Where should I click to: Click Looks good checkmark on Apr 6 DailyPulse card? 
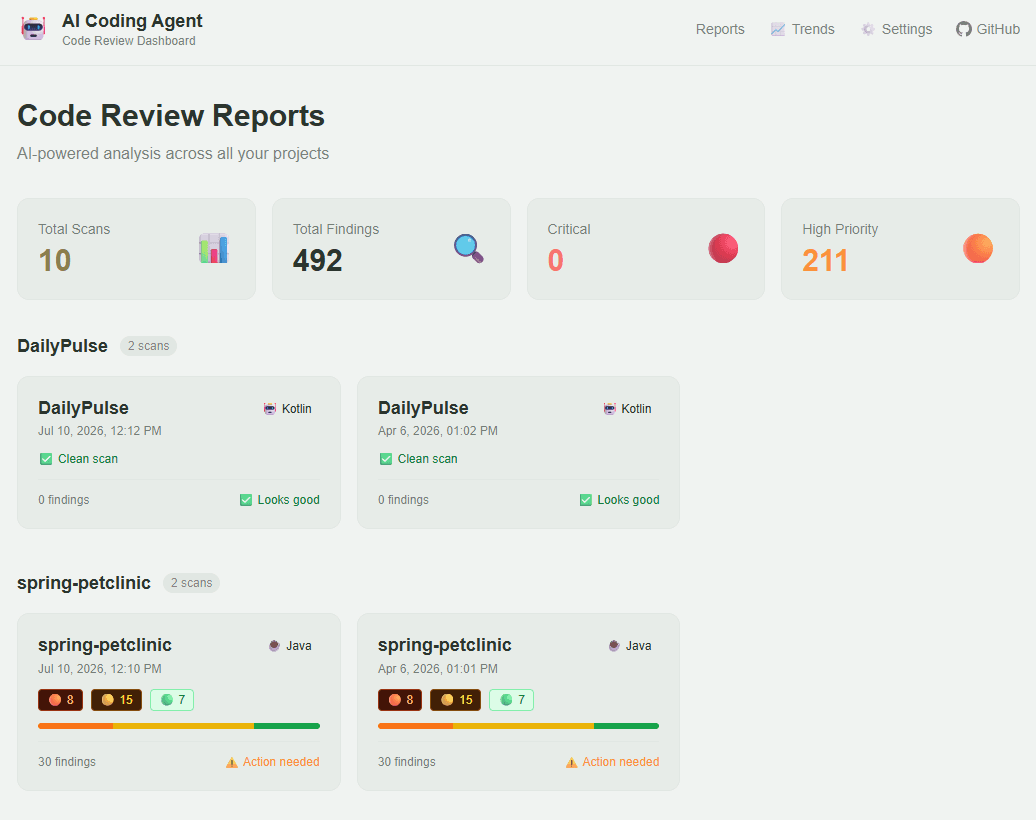pos(585,500)
